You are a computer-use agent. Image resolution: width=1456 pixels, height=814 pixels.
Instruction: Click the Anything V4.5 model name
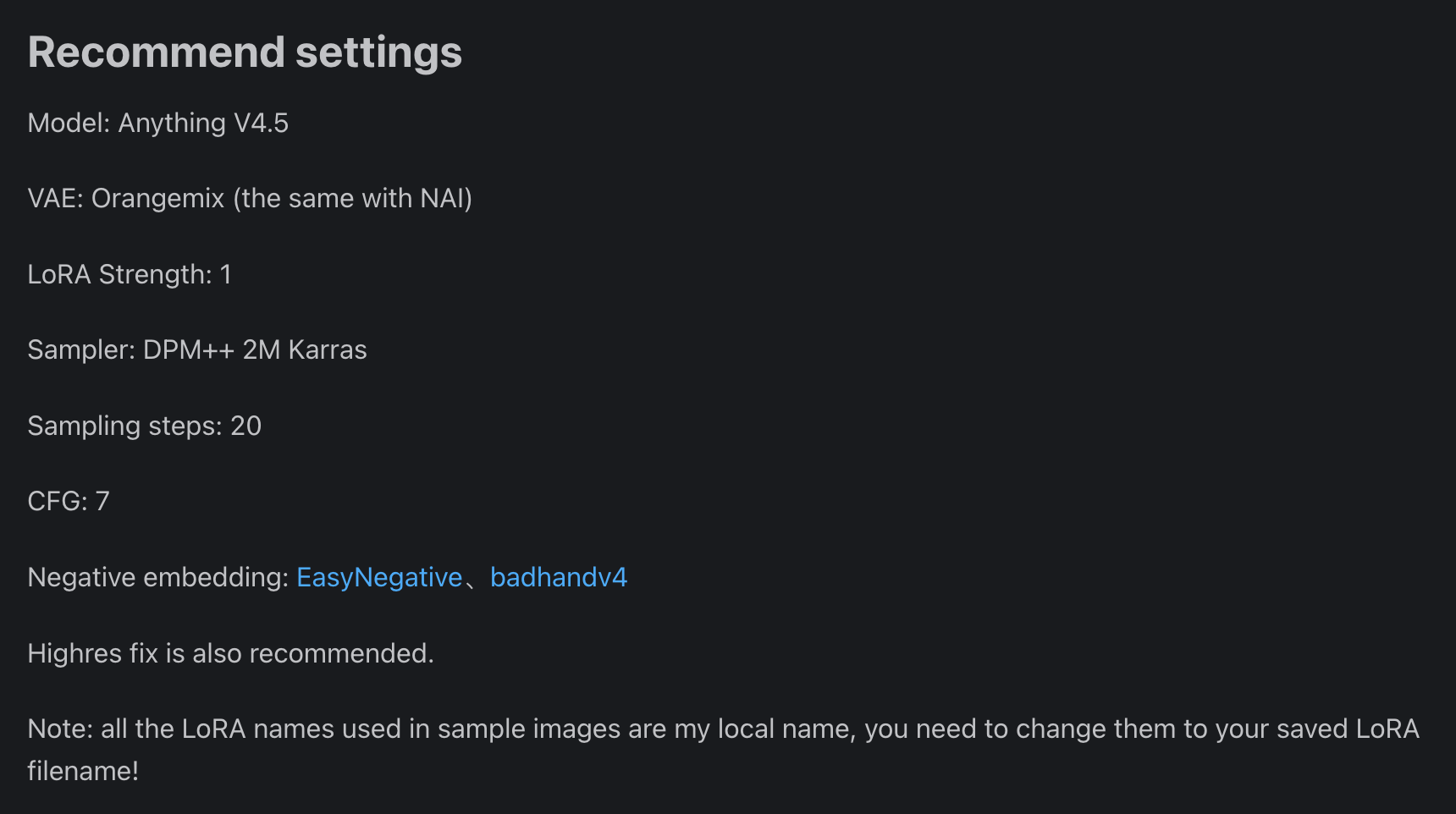pos(203,124)
